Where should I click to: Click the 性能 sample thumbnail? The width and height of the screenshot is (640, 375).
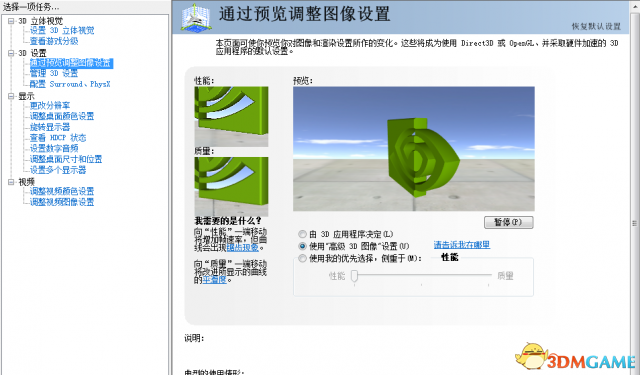(x=231, y=116)
